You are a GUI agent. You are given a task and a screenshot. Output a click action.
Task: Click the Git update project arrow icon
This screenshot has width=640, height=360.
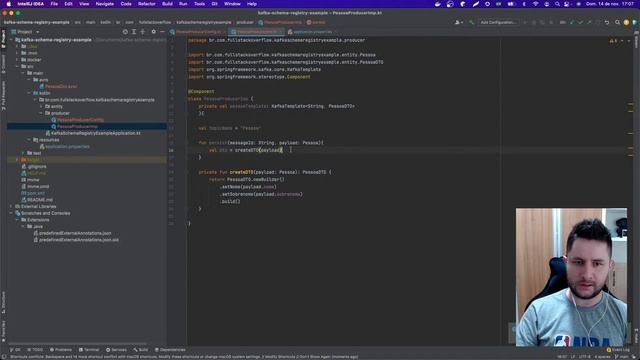pos(572,22)
